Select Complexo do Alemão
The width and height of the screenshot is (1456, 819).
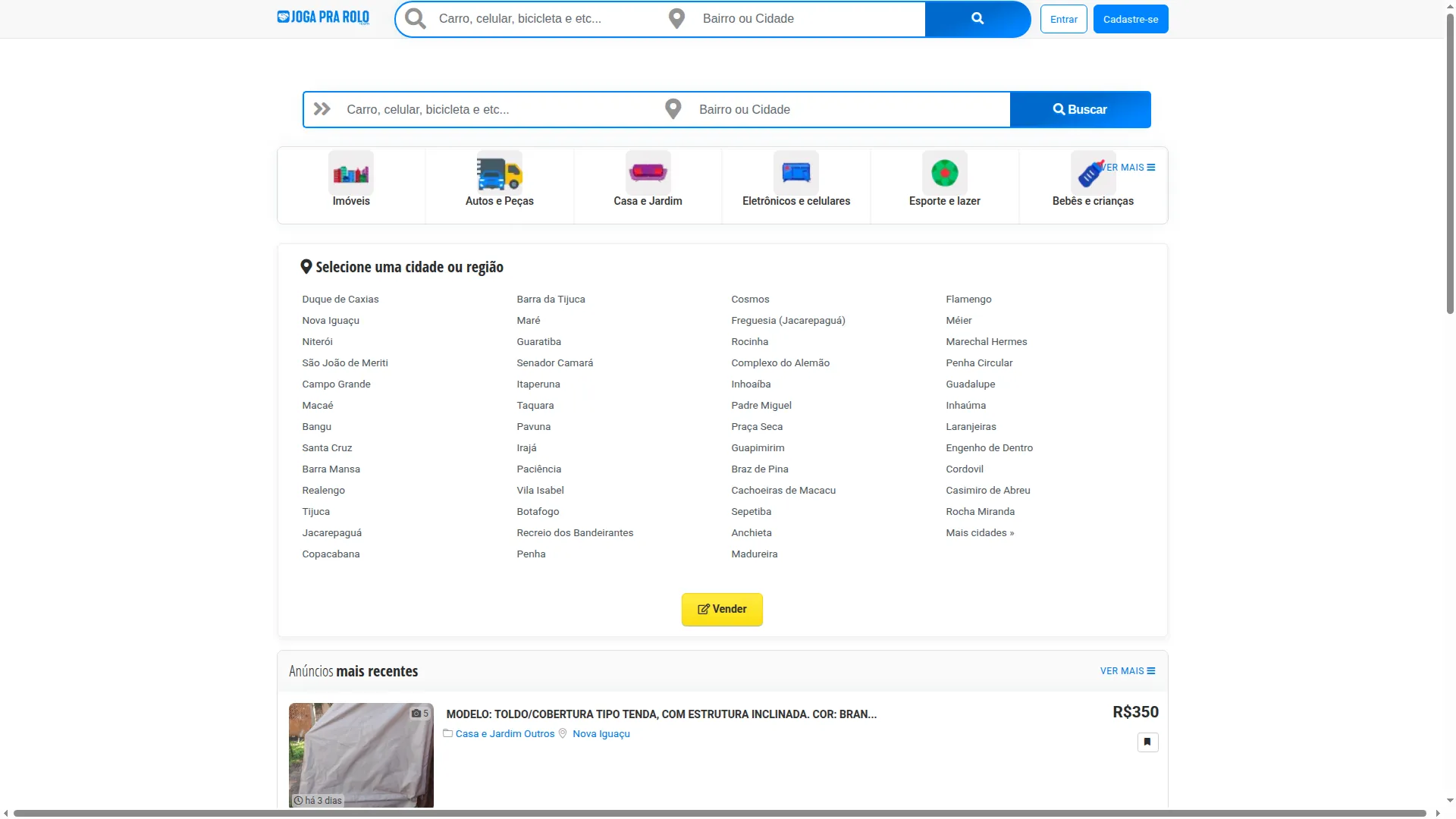[780, 362]
